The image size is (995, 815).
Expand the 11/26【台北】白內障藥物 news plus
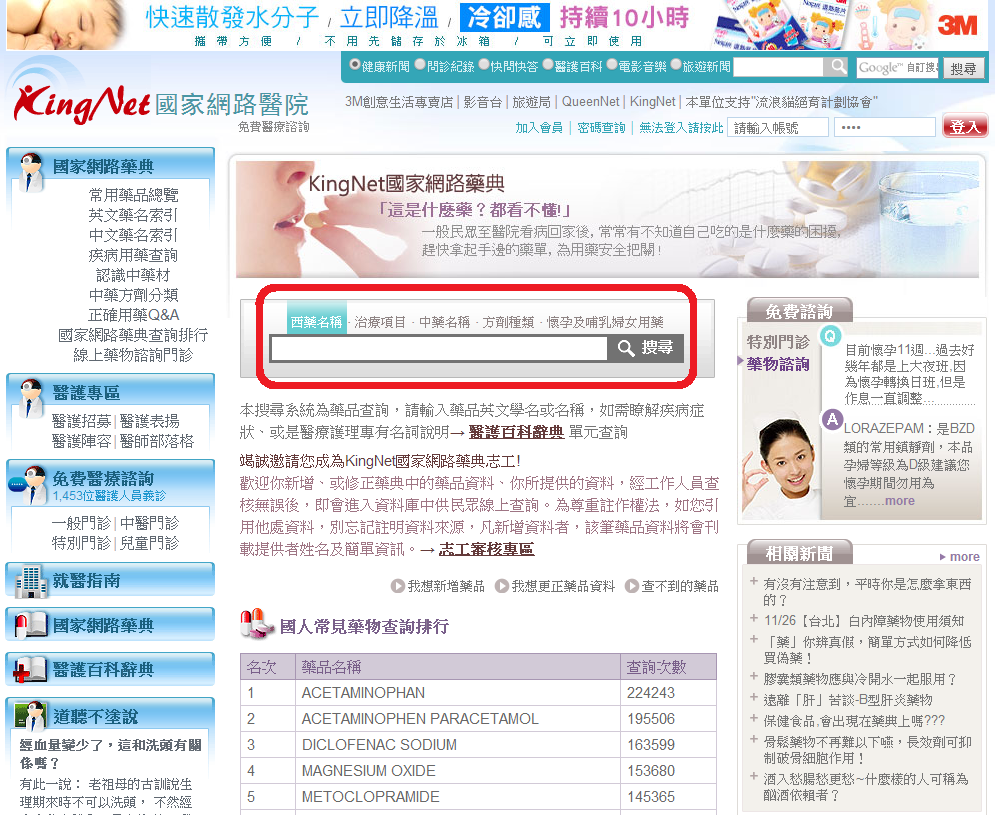click(x=754, y=618)
